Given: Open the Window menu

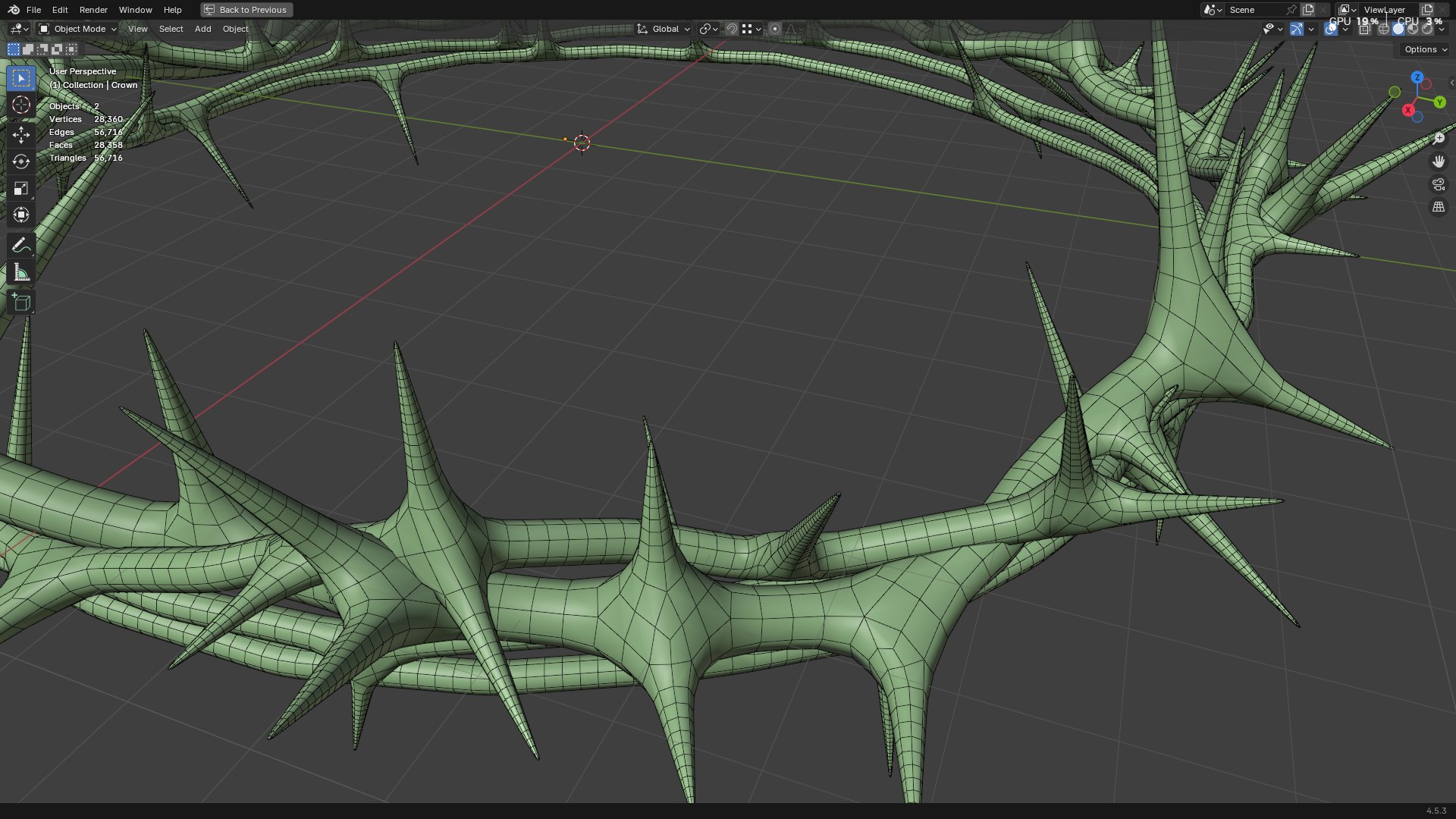Looking at the screenshot, I should click(135, 10).
